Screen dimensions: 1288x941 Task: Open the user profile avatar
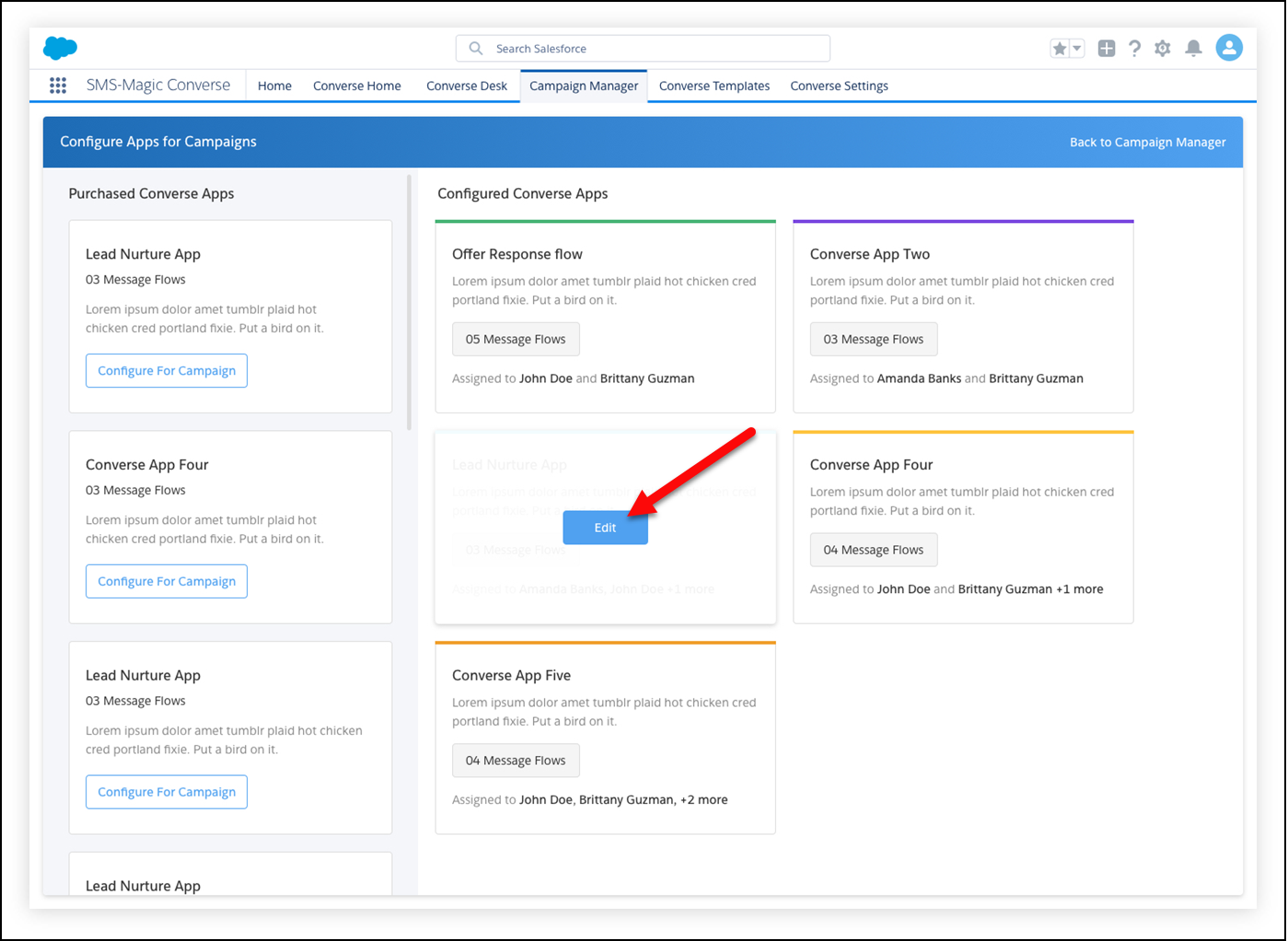(1229, 48)
